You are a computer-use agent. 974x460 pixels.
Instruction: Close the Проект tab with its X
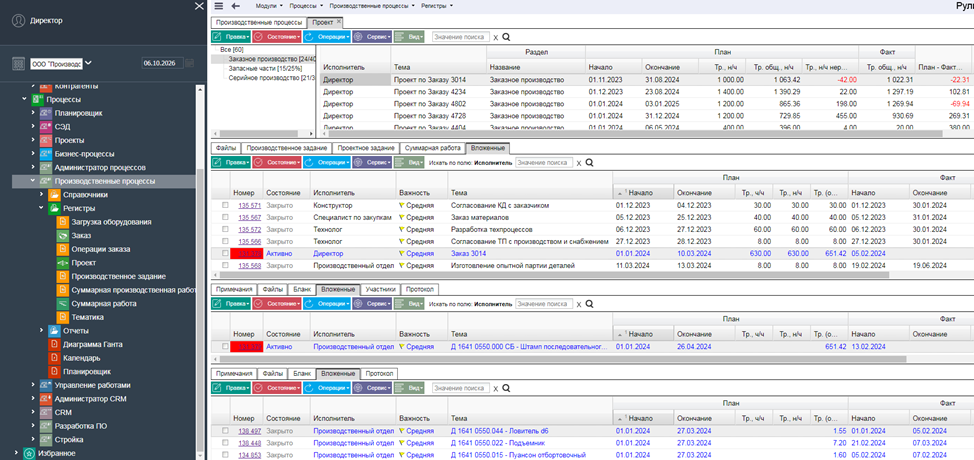click(x=339, y=22)
